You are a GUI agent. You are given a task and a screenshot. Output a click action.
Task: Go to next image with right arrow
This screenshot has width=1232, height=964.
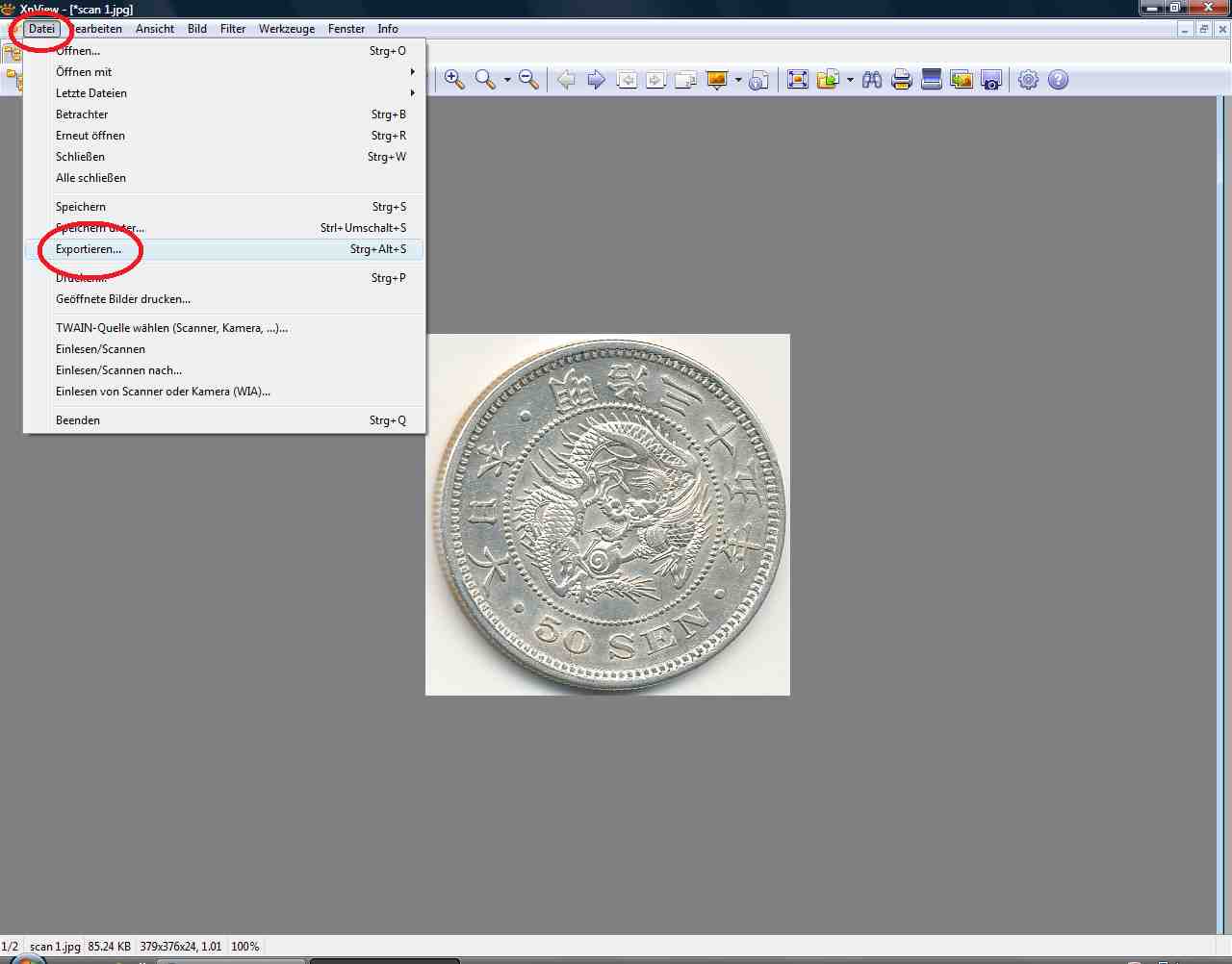tap(596, 80)
